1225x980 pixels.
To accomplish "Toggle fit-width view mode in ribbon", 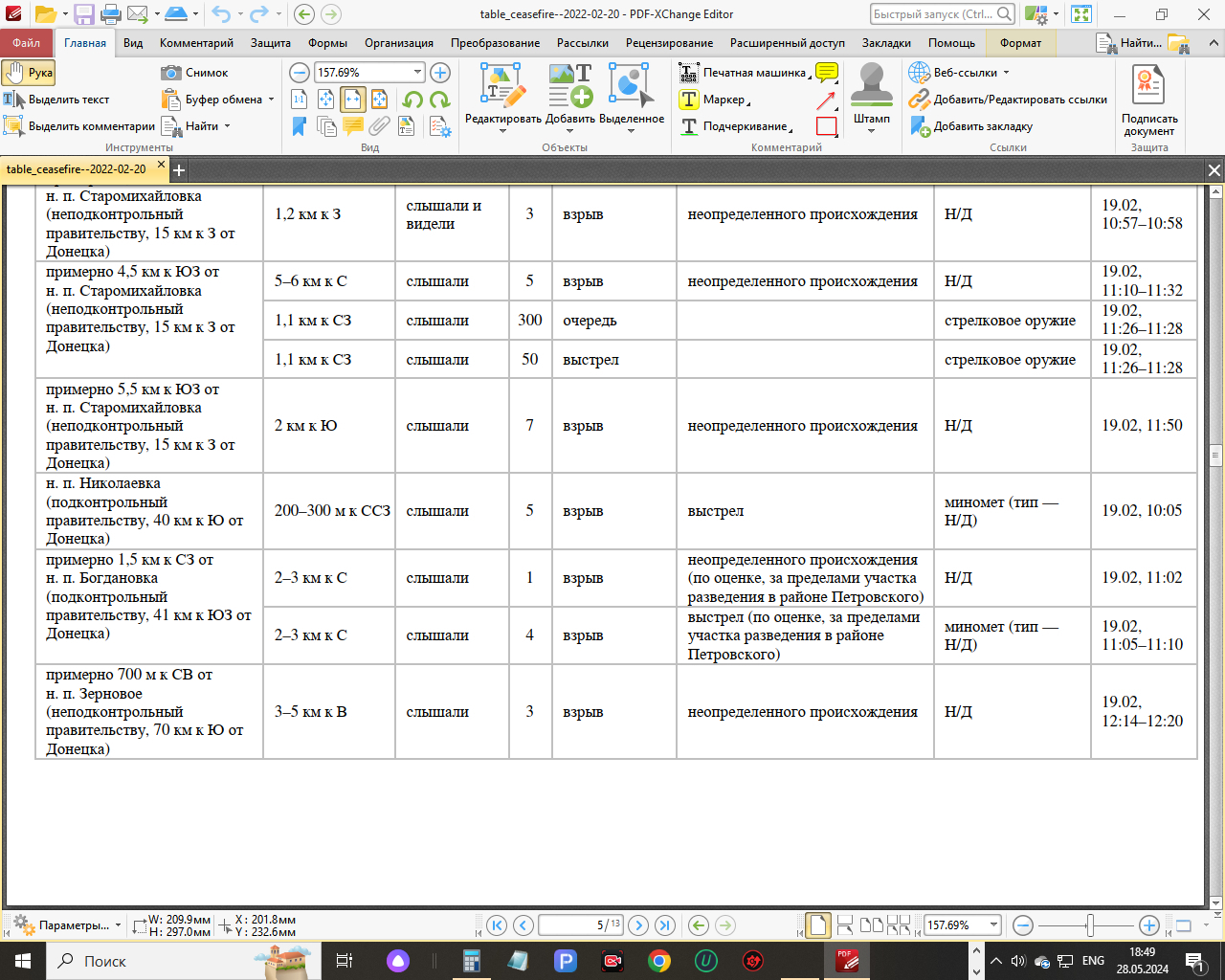I will click(x=353, y=100).
